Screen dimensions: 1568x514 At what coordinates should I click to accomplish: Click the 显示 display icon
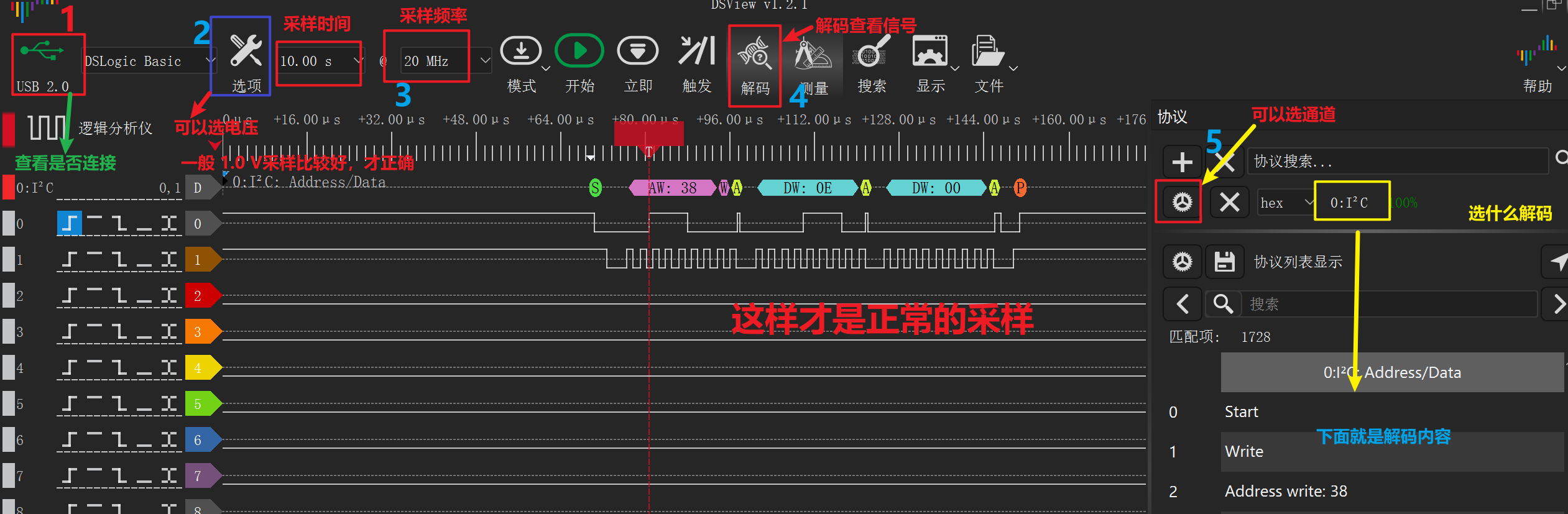[929, 50]
